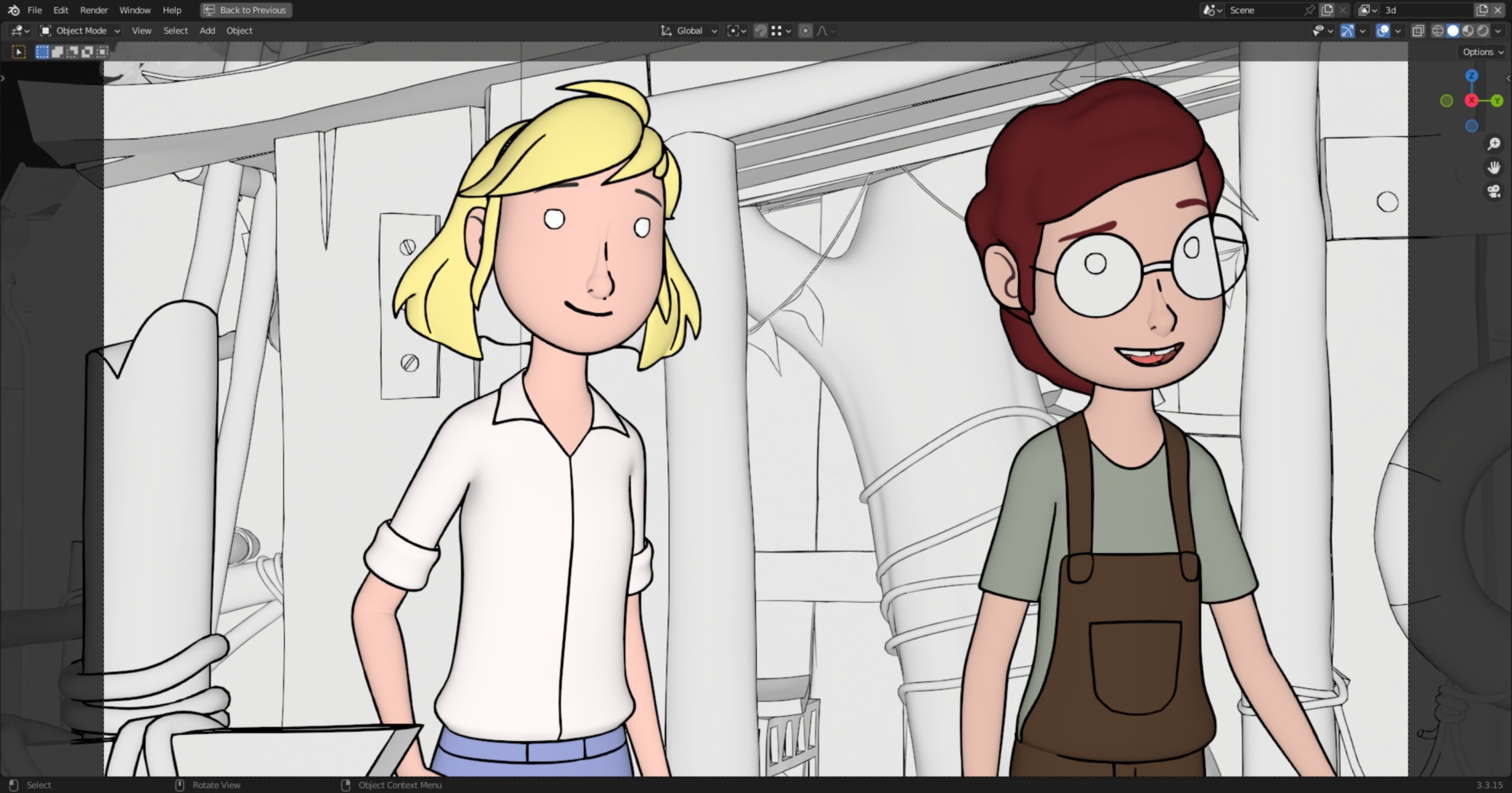The width and height of the screenshot is (1512, 793).
Task: Open the Render menu
Action: pos(94,10)
